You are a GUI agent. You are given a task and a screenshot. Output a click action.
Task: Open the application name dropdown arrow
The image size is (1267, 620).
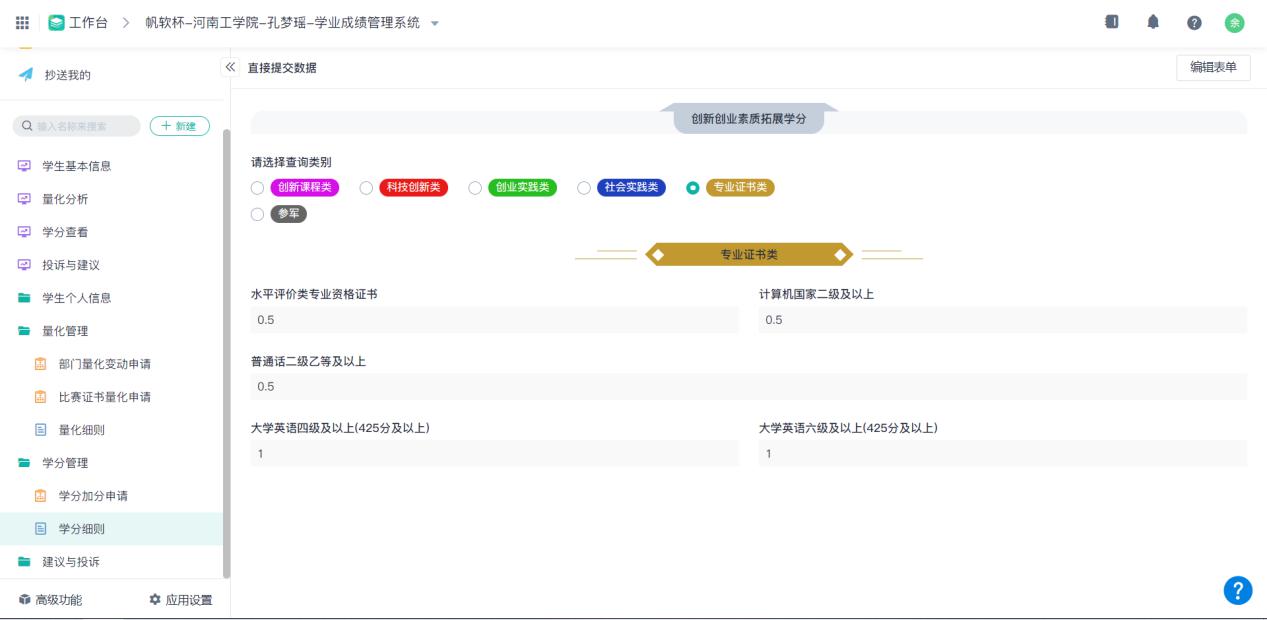pyautogui.click(x=434, y=23)
